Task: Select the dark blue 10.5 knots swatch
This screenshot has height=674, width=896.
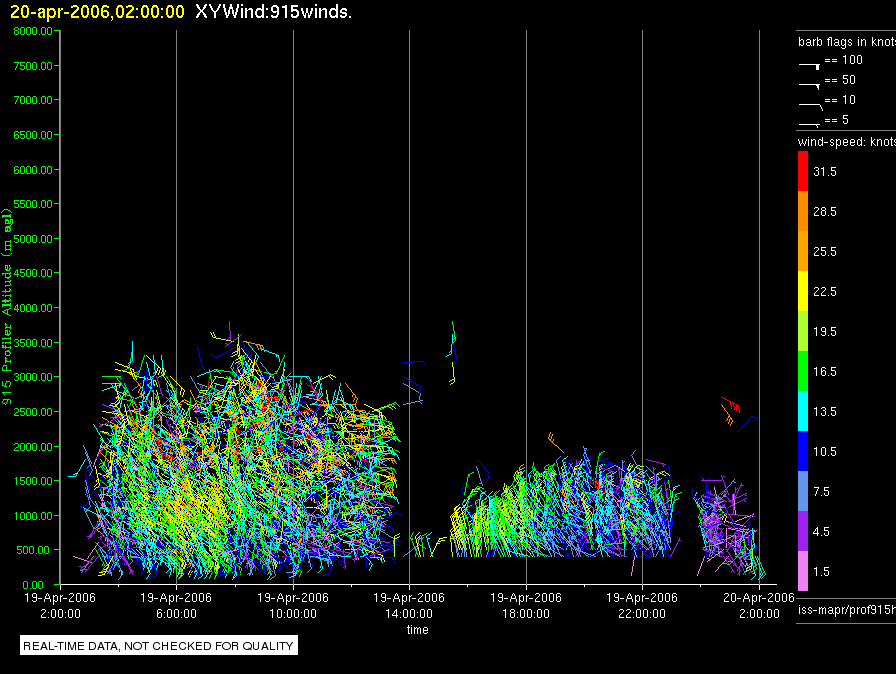Action: coord(803,451)
